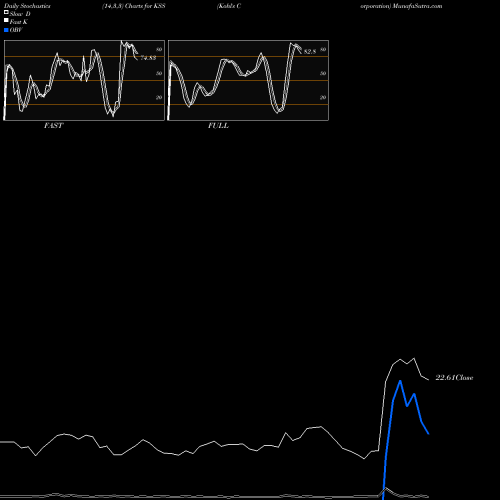Click the '22.61Close' price label
This screenshot has height=500, width=500.
pos(454,378)
